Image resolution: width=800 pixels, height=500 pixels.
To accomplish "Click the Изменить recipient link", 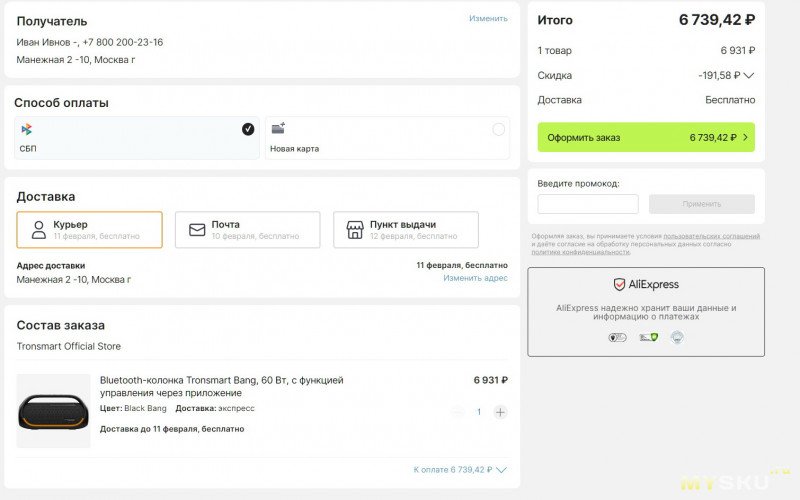I will pyautogui.click(x=488, y=18).
